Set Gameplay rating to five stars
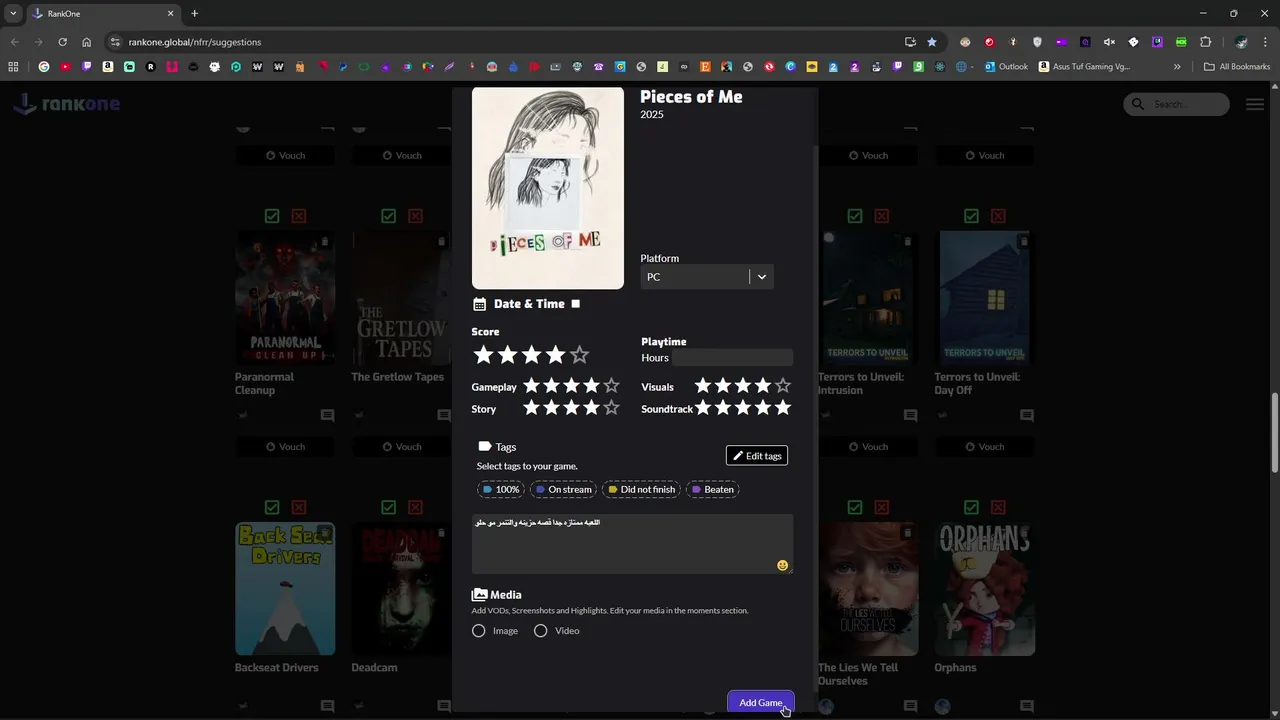 coord(611,386)
